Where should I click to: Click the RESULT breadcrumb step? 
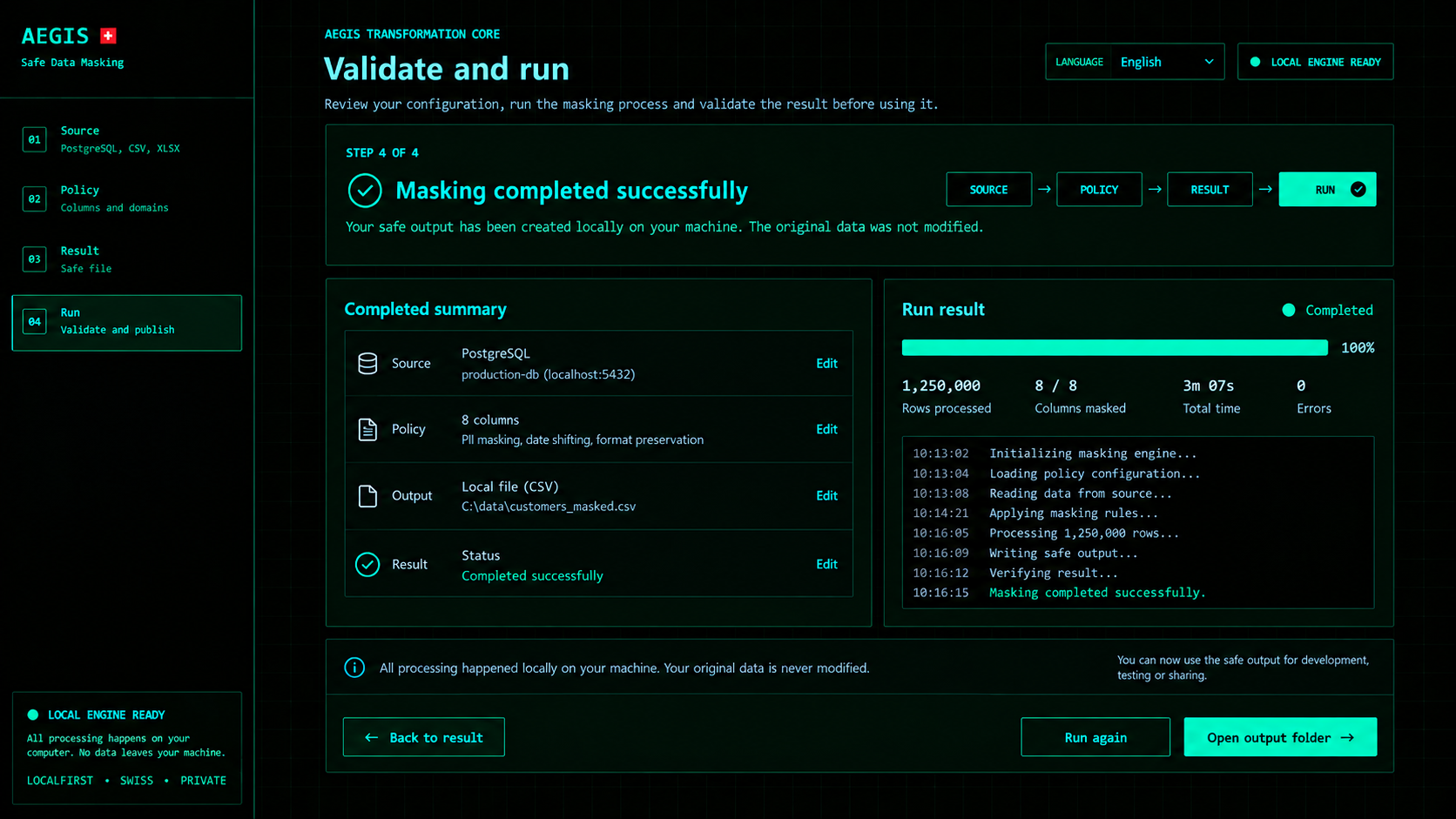pyautogui.click(x=1210, y=189)
